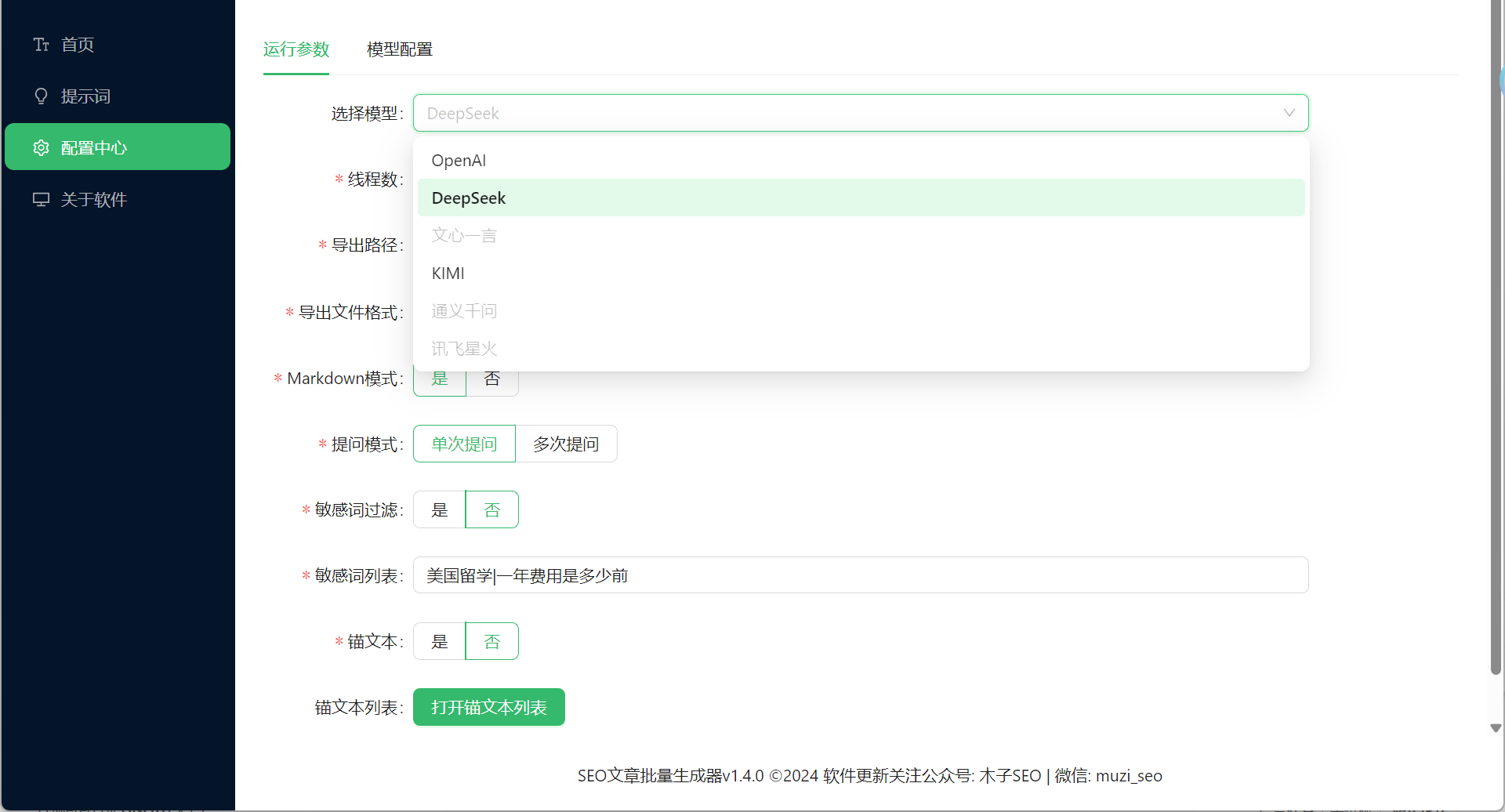This screenshot has height=812, width=1505.
Task: Pick the 文心一言 model option
Action: tap(861, 236)
